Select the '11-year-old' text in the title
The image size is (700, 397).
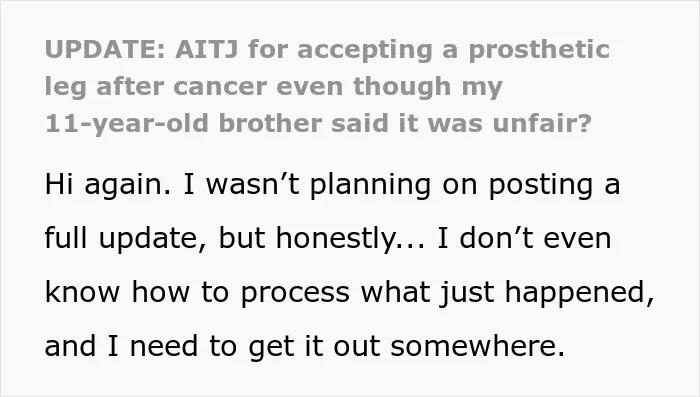(127, 125)
